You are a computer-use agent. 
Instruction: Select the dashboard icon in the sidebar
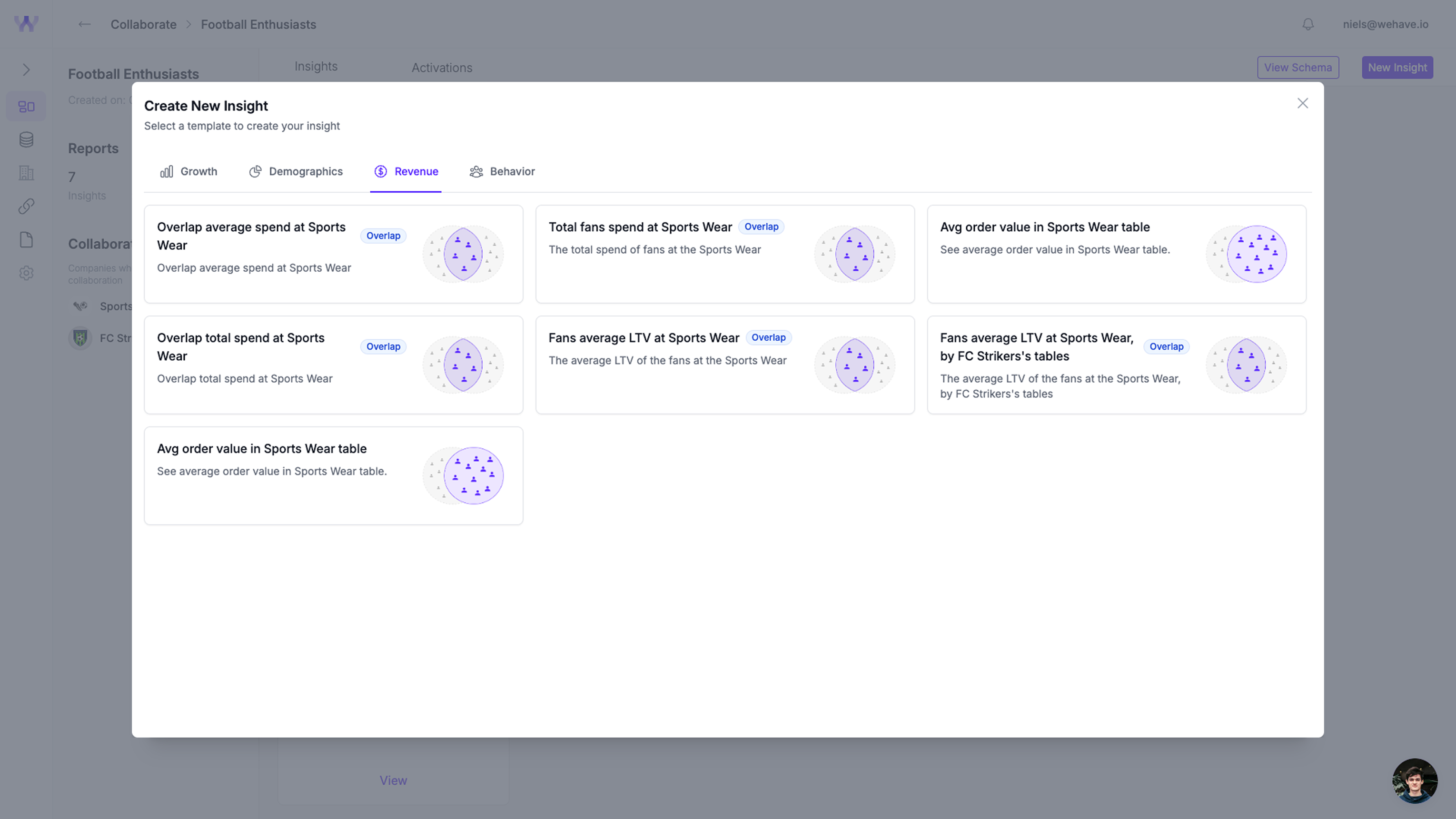pos(26,106)
